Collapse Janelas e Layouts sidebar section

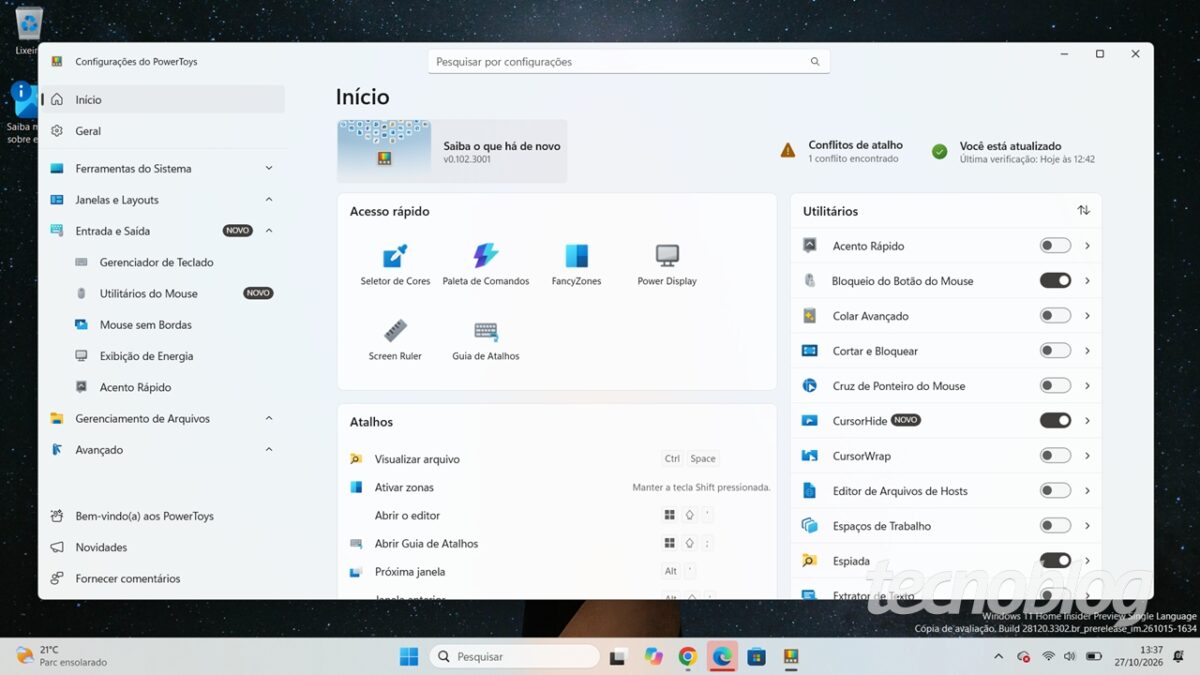pos(269,200)
